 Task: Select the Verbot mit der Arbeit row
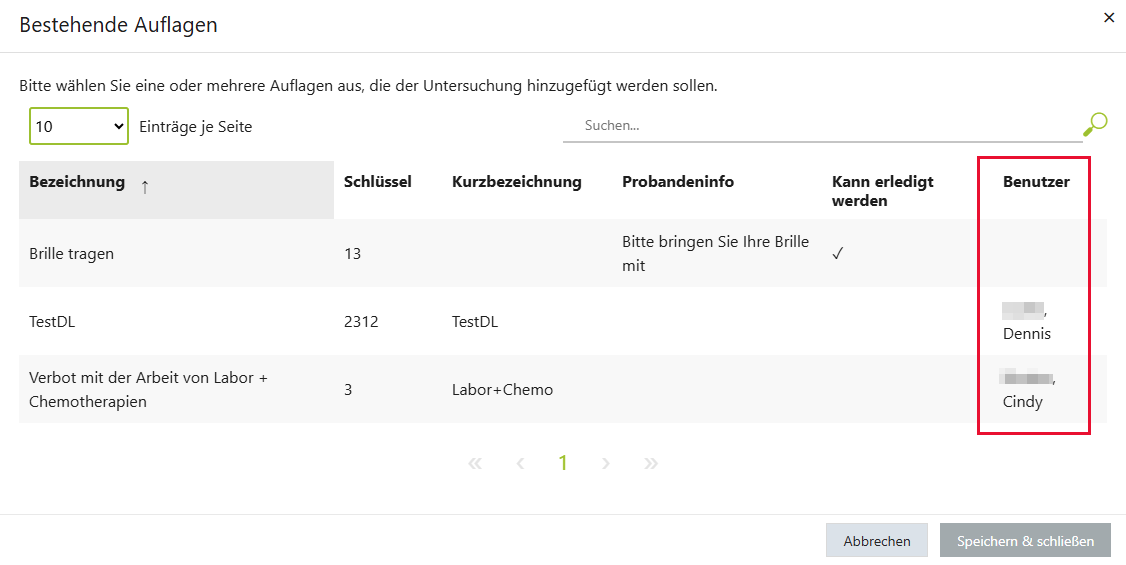tap(563, 389)
